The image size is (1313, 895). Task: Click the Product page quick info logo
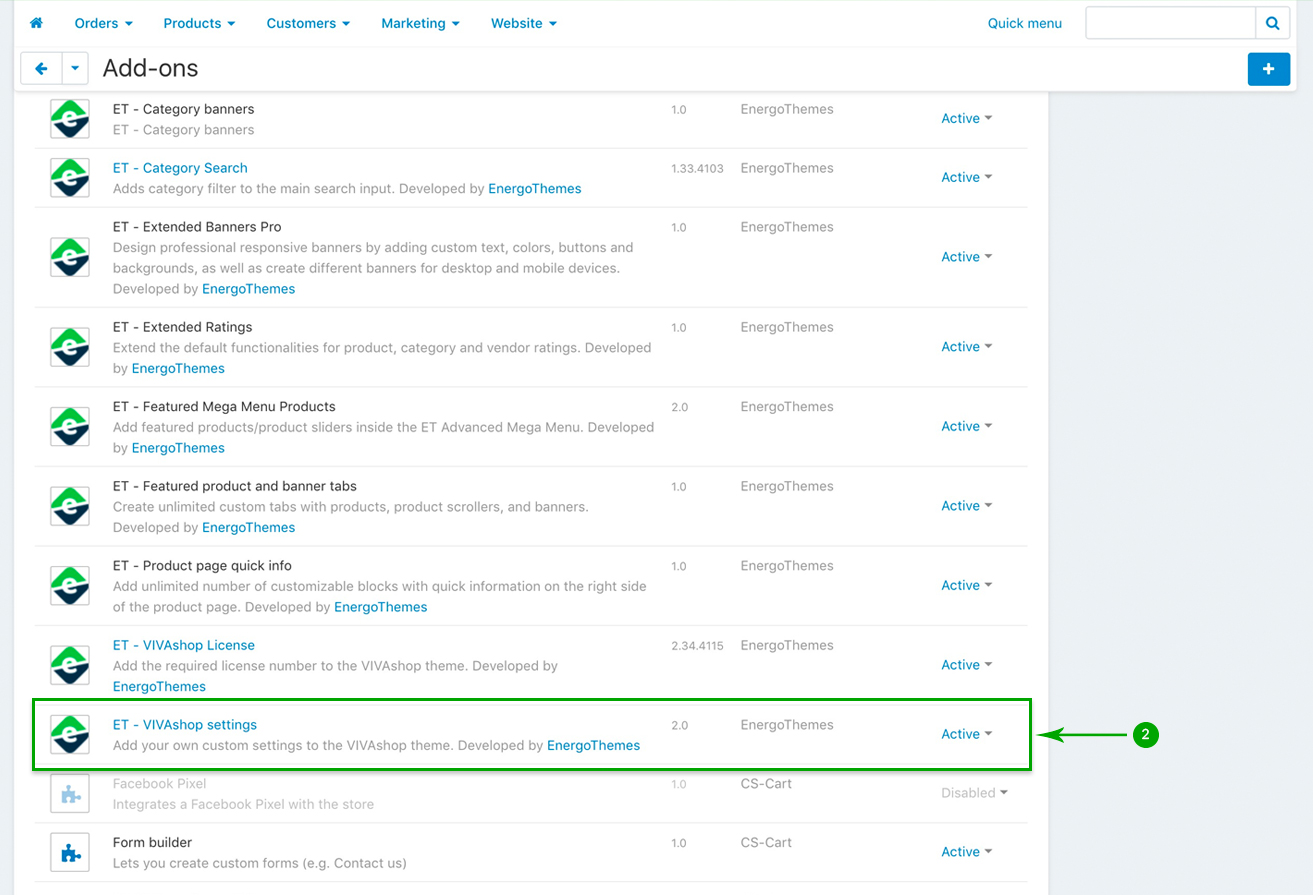click(70, 586)
